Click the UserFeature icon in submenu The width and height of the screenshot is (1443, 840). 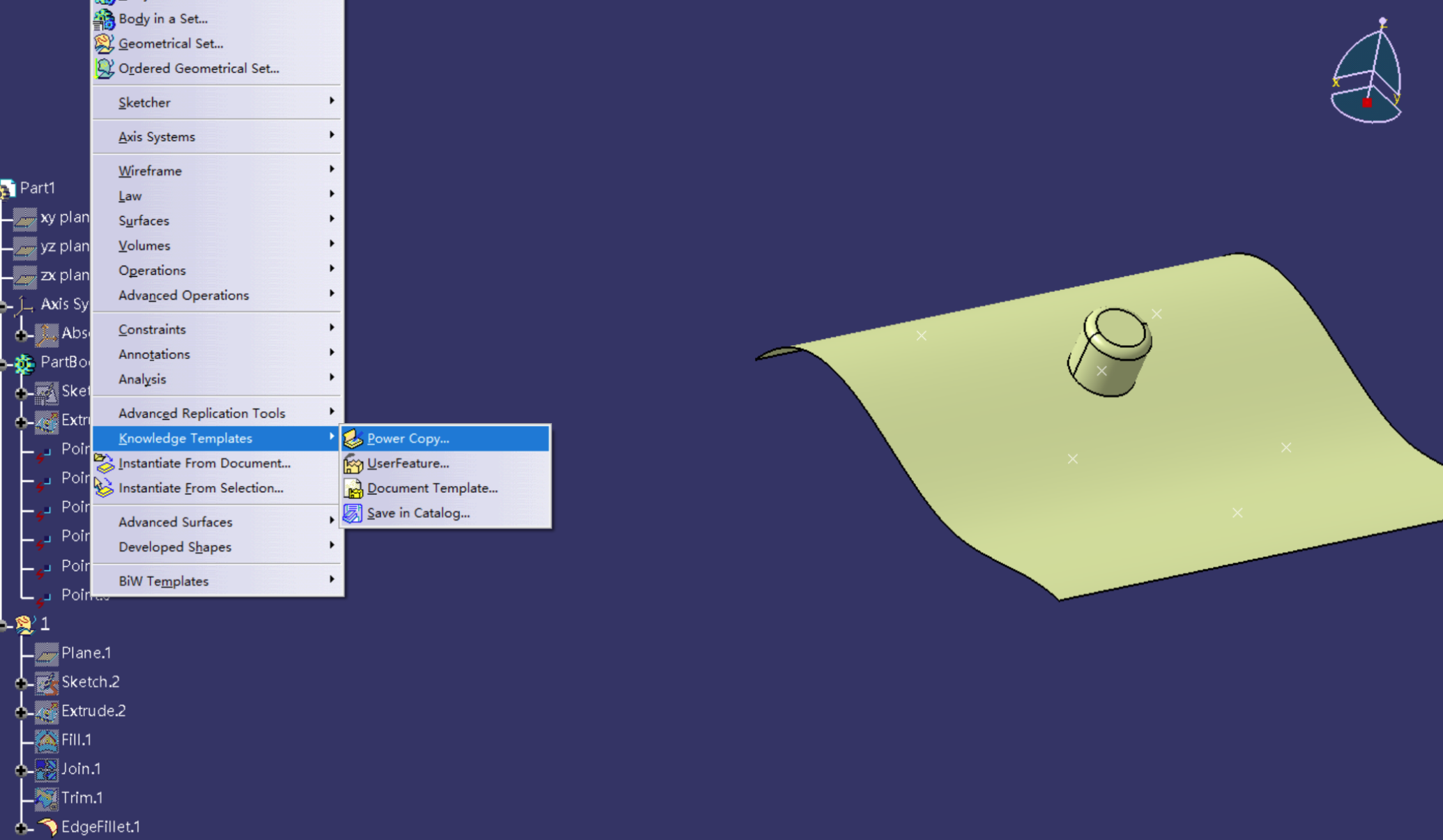(353, 464)
